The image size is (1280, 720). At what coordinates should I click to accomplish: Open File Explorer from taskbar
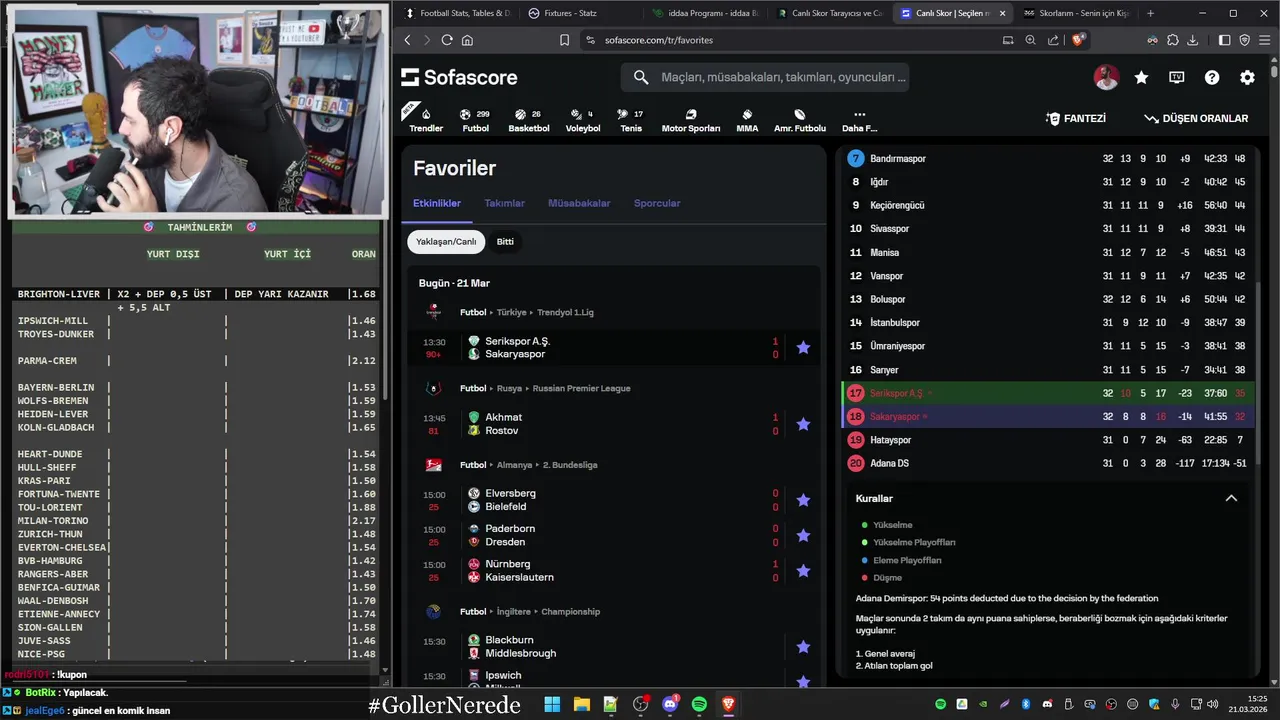(x=581, y=705)
